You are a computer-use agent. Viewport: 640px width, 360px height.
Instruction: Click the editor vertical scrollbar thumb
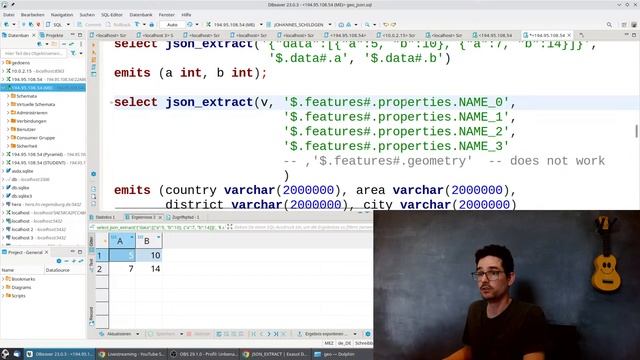(x=636, y=131)
